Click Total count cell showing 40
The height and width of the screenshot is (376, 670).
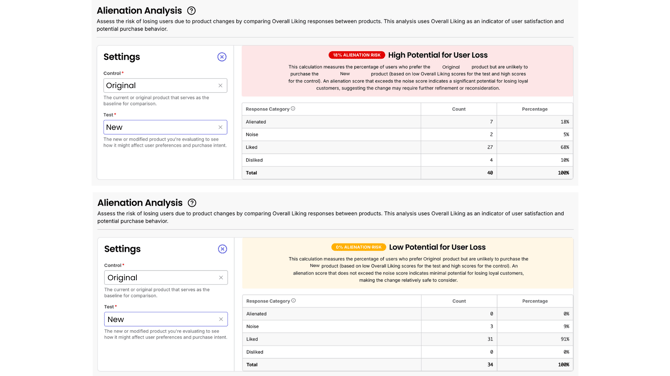(458, 173)
